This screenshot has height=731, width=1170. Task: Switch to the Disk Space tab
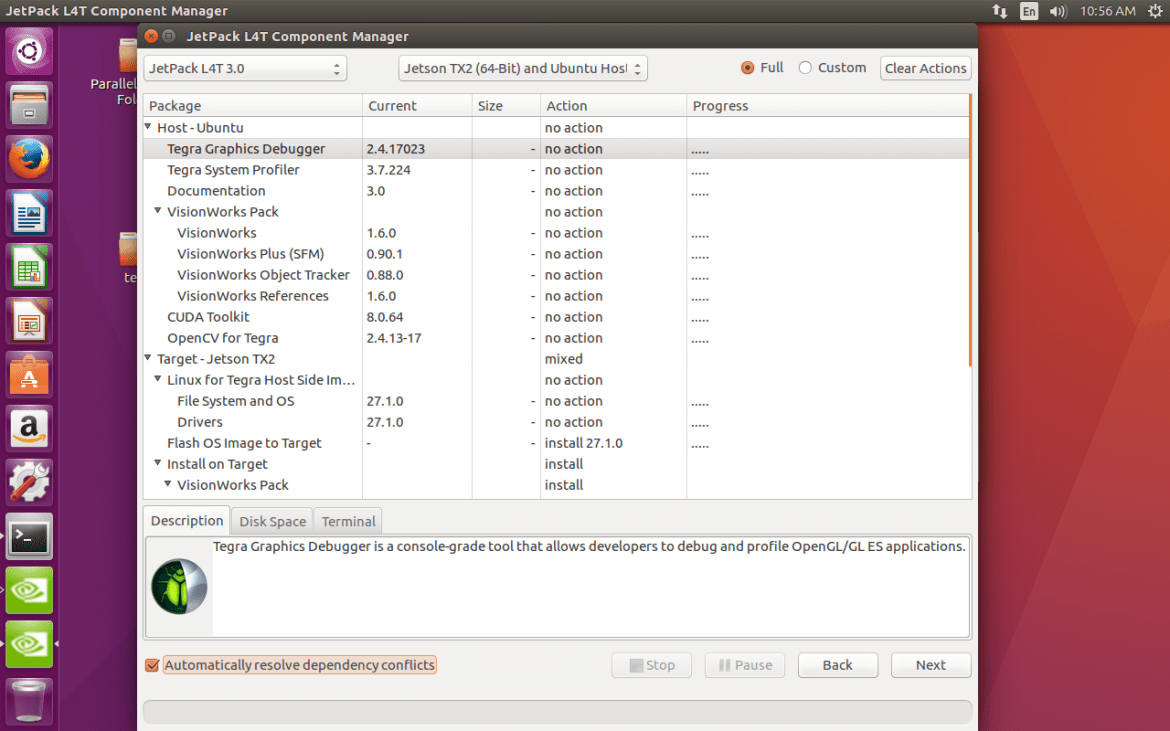pyautogui.click(x=272, y=520)
